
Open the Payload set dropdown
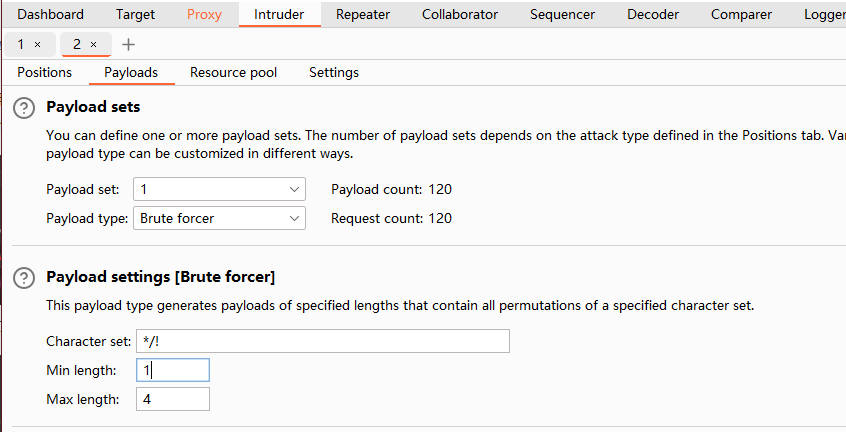click(219, 189)
